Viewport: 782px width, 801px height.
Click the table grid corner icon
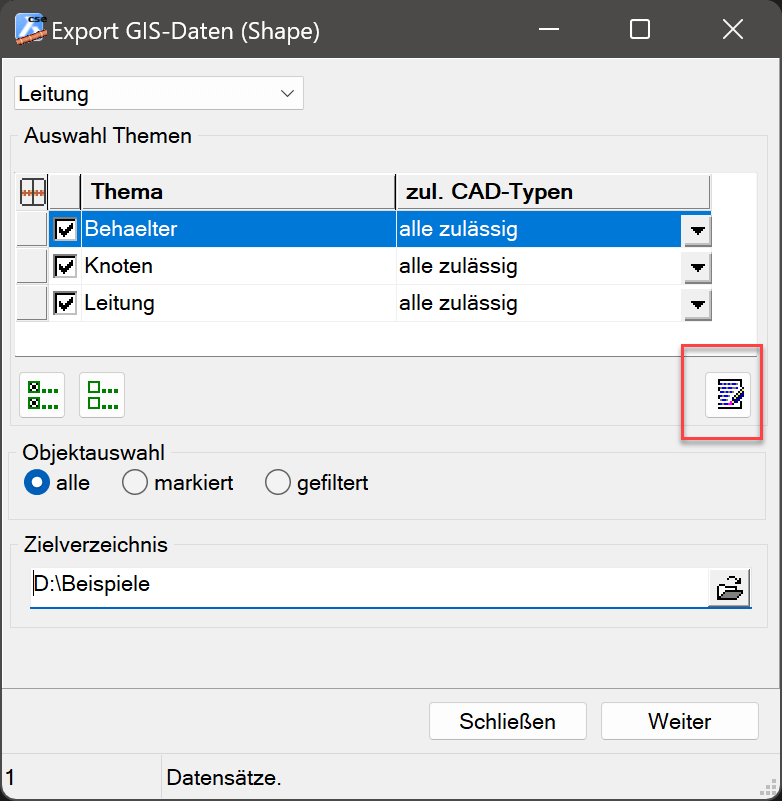pos(33,192)
